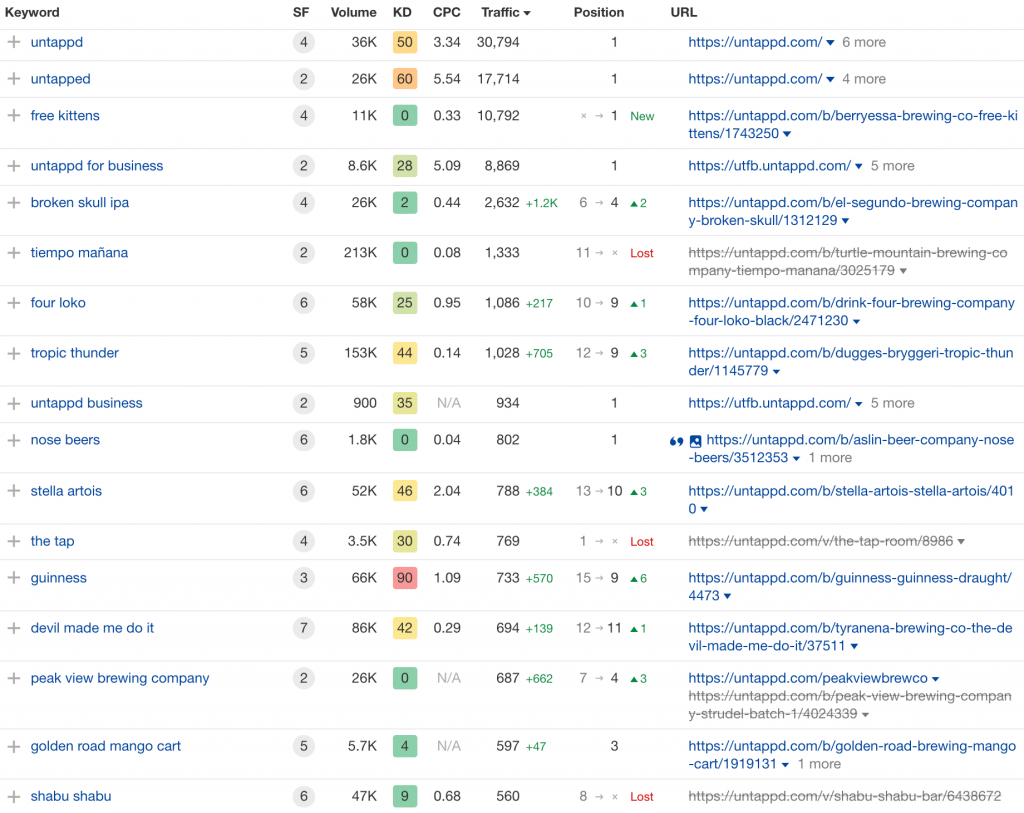The width and height of the screenshot is (1024, 813).
Task: Click KD score 60 badge for untapped
Action: [405, 79]
